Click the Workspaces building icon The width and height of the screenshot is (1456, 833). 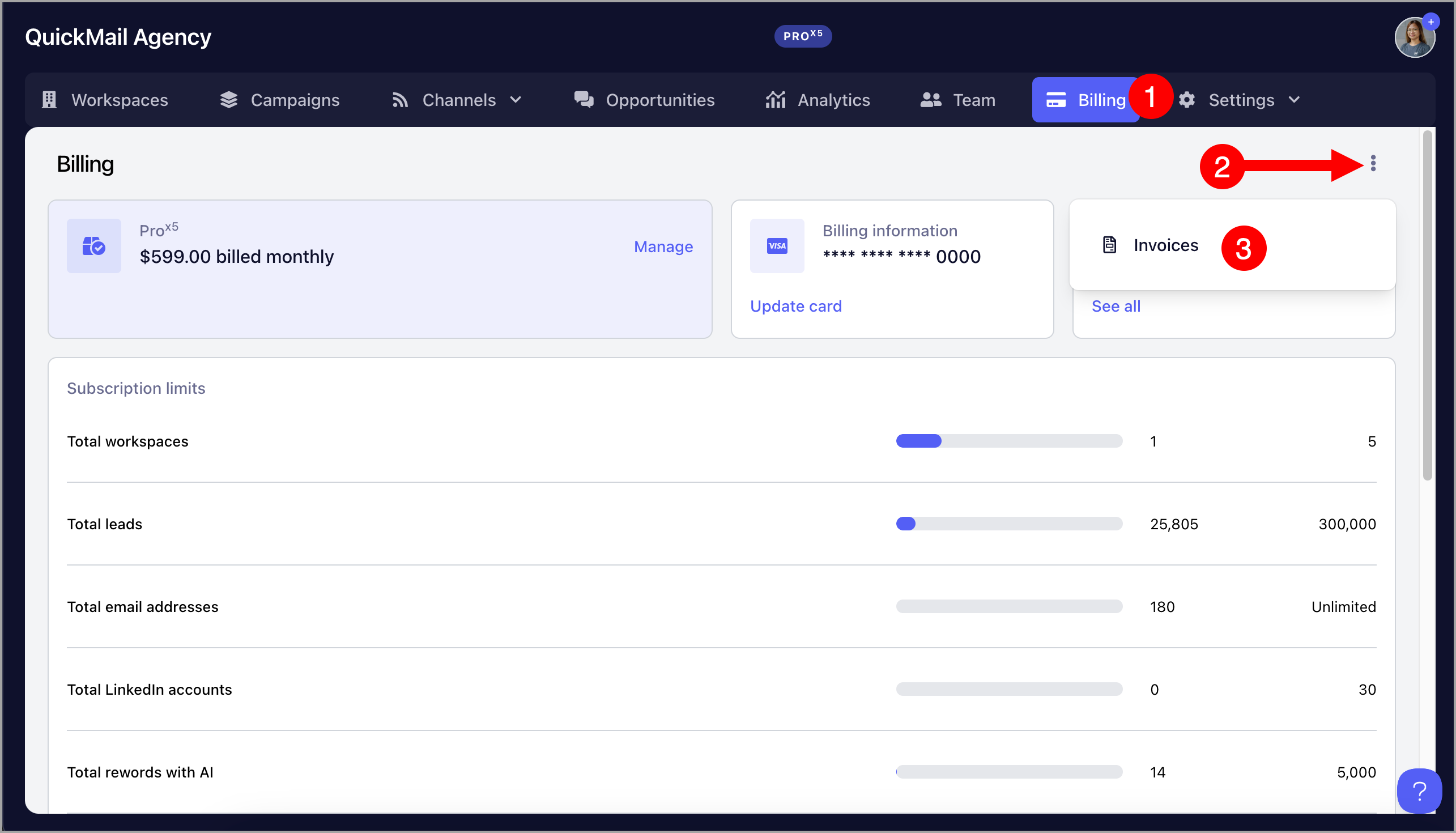coord(50,100)
